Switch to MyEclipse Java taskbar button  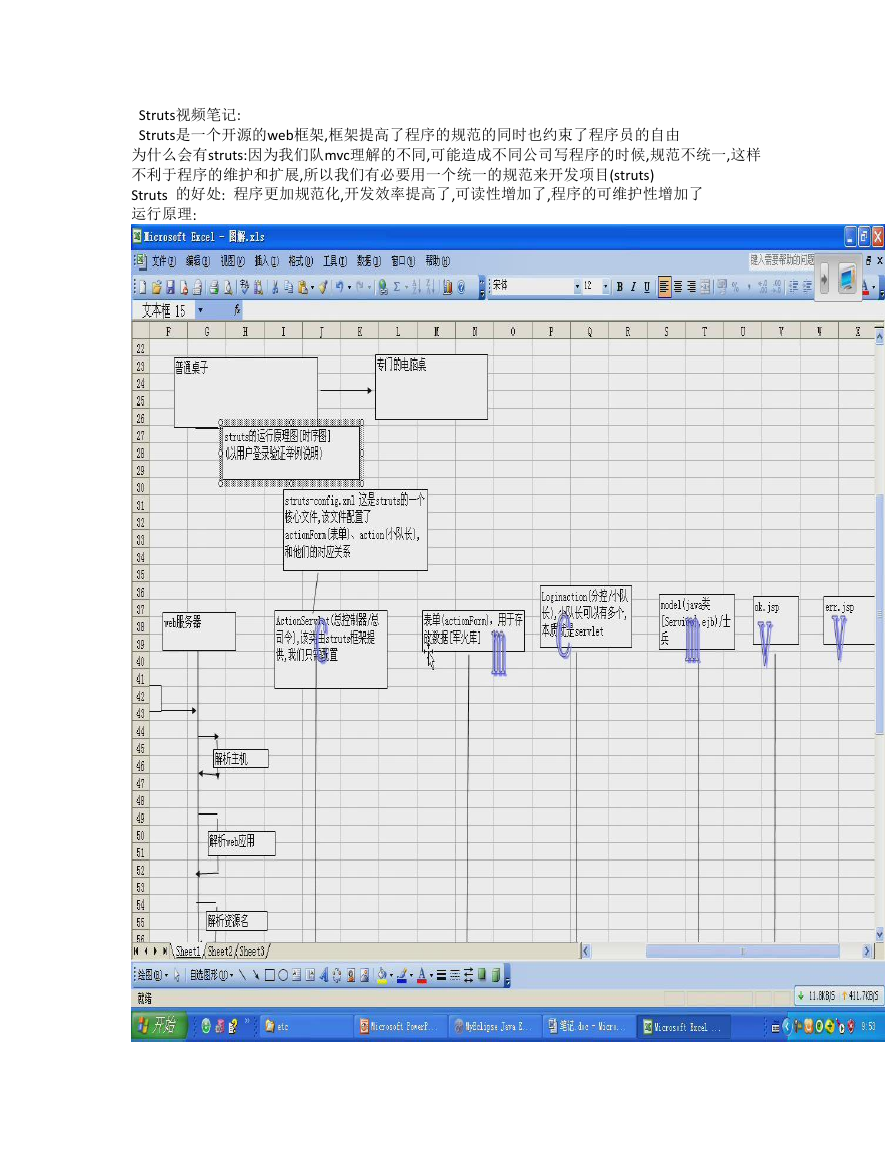click(493, 1026)
